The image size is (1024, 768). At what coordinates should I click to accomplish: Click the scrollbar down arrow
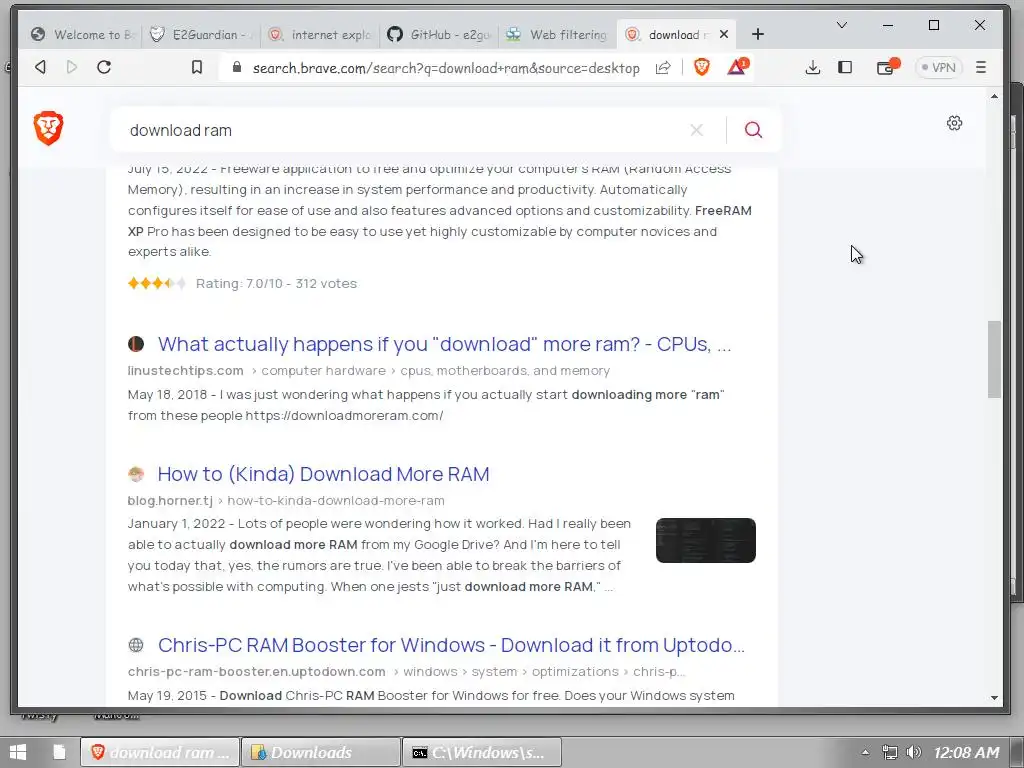[x=994, y=697]
